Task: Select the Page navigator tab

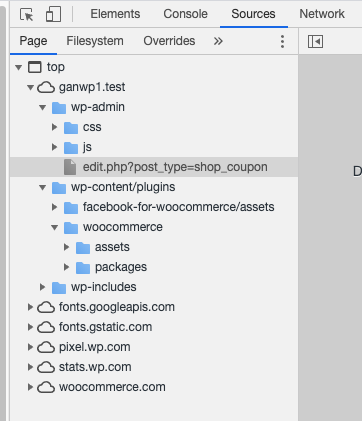Action: [x=33, y=41]
